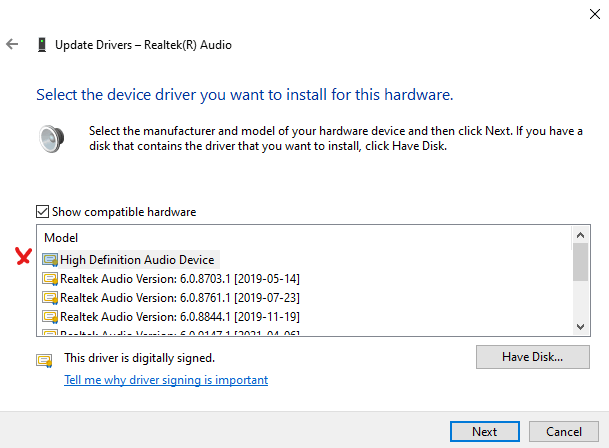Viewport: 609px width, 448px height.
Task: Go back with the left arrow
Action: coord(12,44)
